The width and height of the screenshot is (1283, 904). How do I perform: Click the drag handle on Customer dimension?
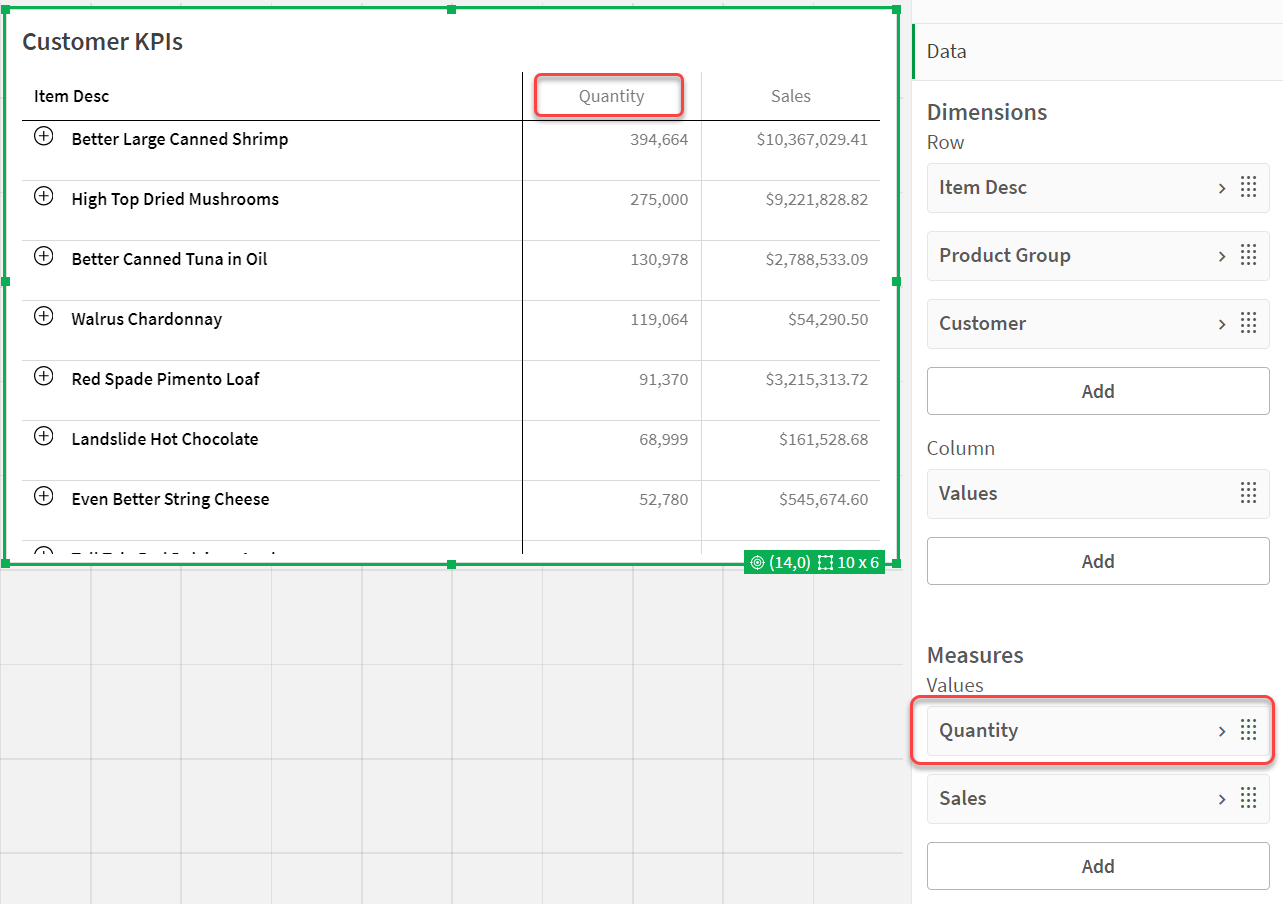pos(1247,323)
